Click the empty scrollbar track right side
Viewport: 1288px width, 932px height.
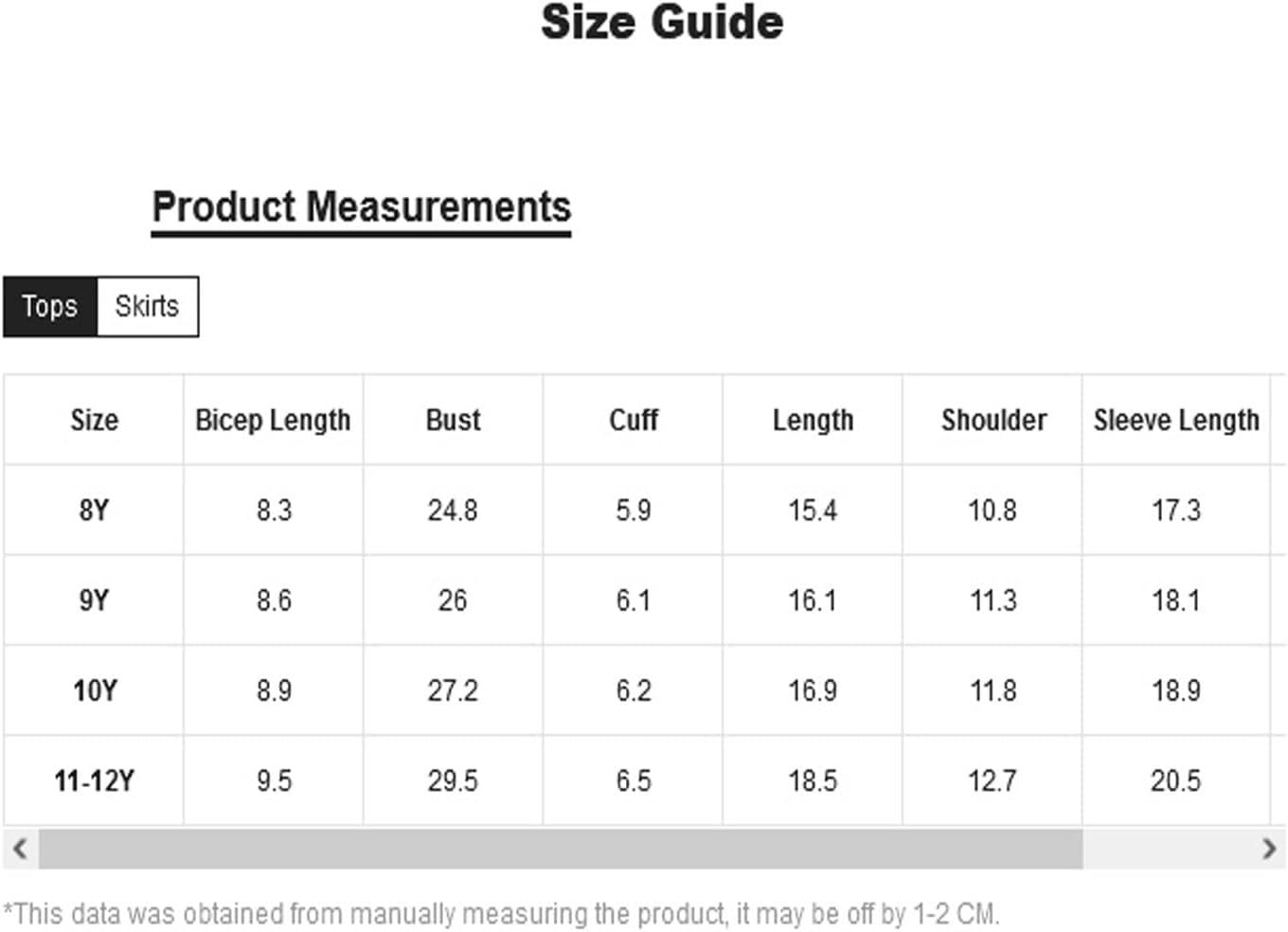[1167, 849]
